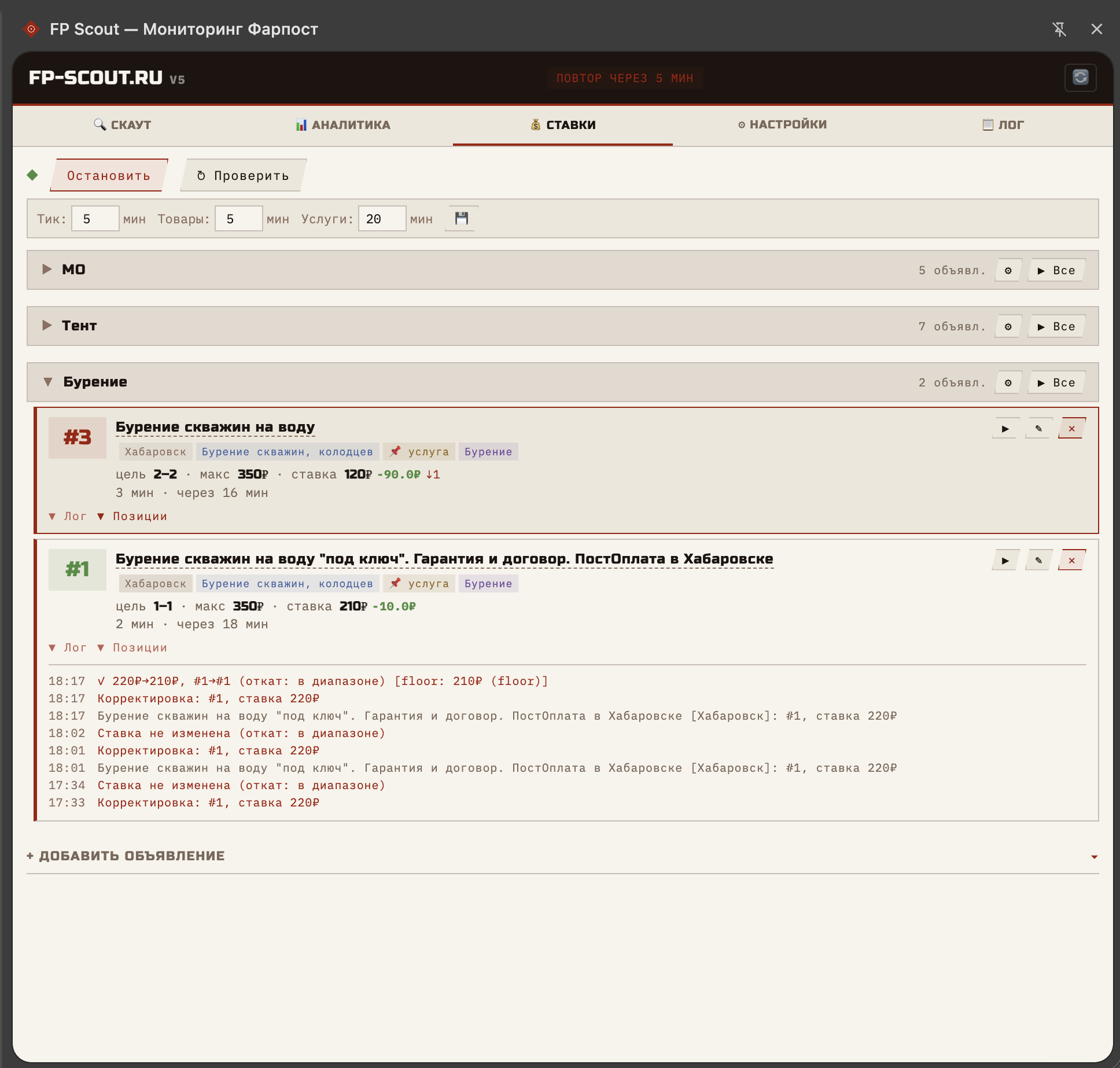Click the Хабаровск tag on listing #3
This screenshot has width=1120, height=1068.
point(156,452)
